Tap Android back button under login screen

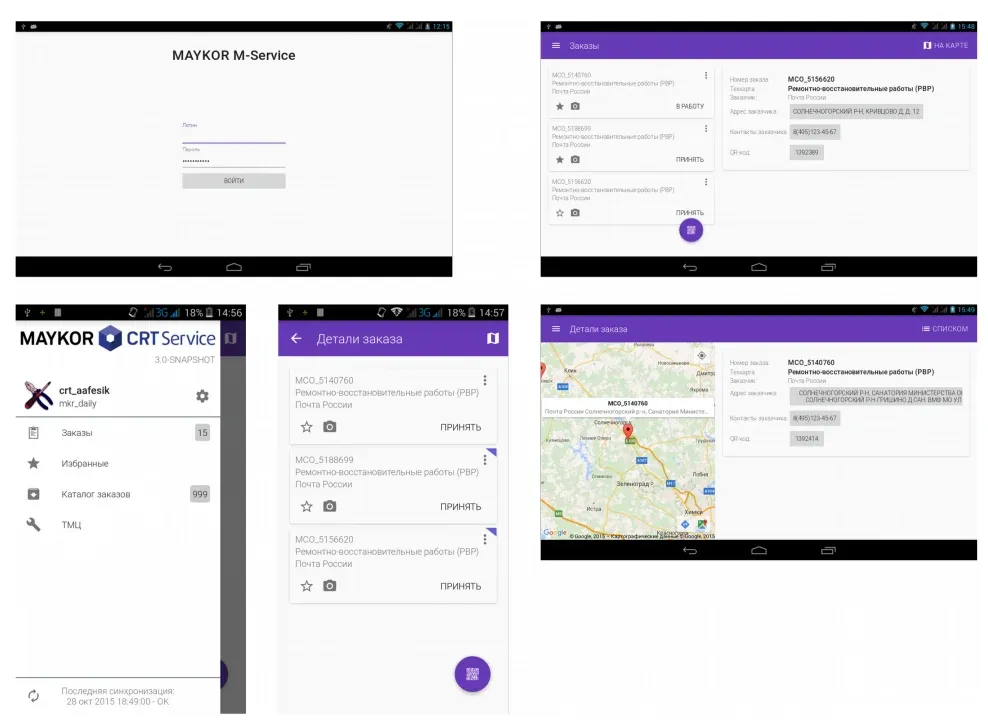point(164,267)
